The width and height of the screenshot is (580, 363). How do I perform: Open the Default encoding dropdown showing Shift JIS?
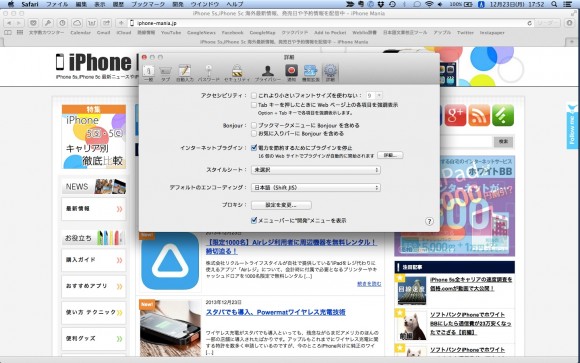[316, 188]
